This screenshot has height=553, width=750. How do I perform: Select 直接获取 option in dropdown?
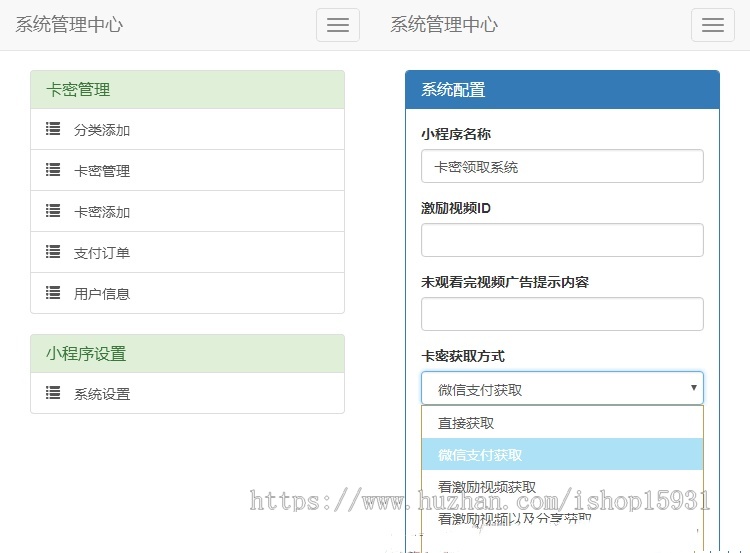point(562,423)
